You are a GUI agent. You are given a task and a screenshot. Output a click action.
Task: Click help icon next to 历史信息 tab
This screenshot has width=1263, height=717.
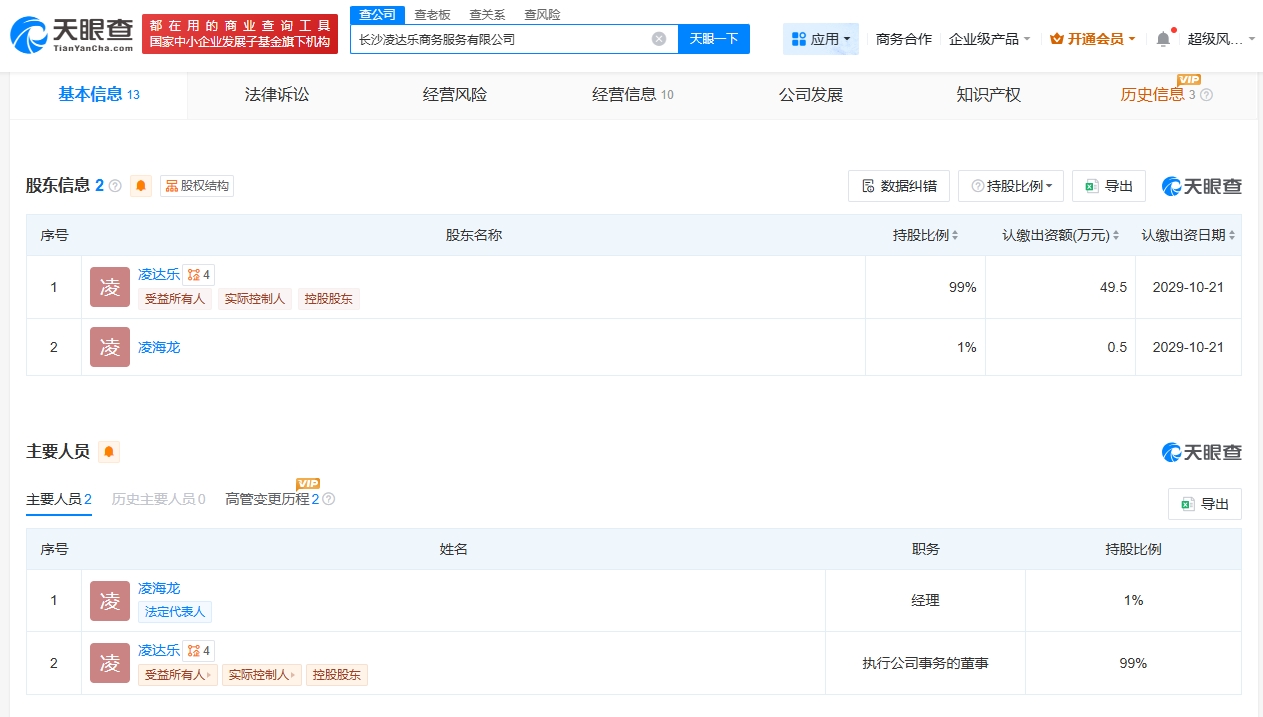1206,95
